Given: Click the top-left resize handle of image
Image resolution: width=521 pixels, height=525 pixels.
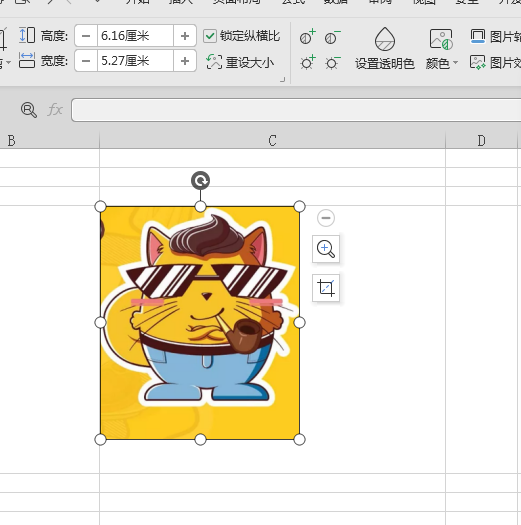Looking at the screenshot, I should (x=100, y=207).
